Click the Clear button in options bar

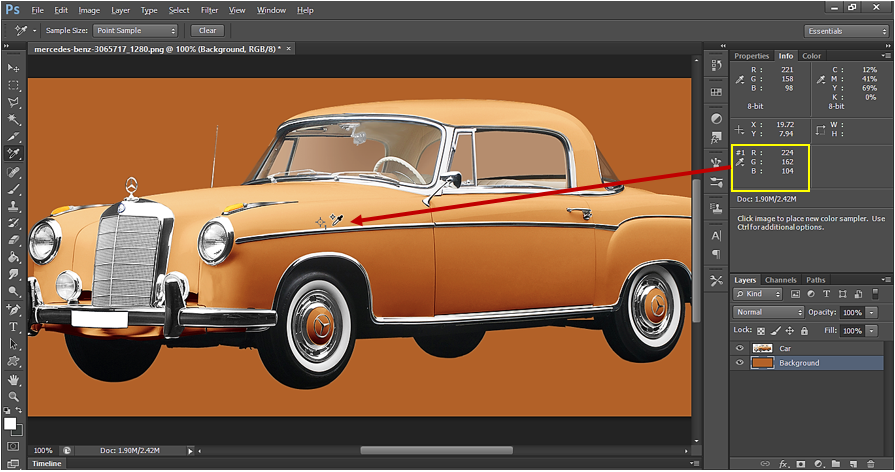click(208, 31)
